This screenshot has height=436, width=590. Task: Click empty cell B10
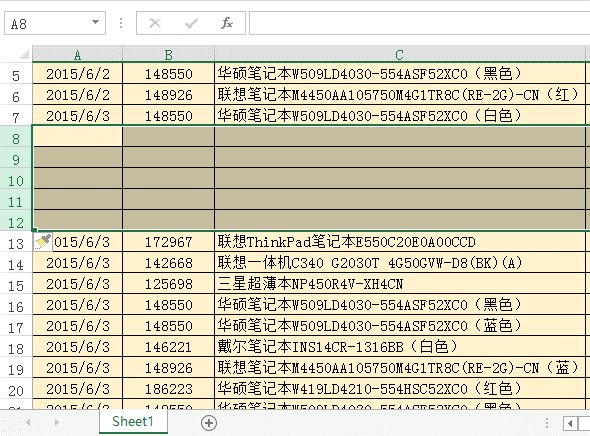(x=169, y=179)
